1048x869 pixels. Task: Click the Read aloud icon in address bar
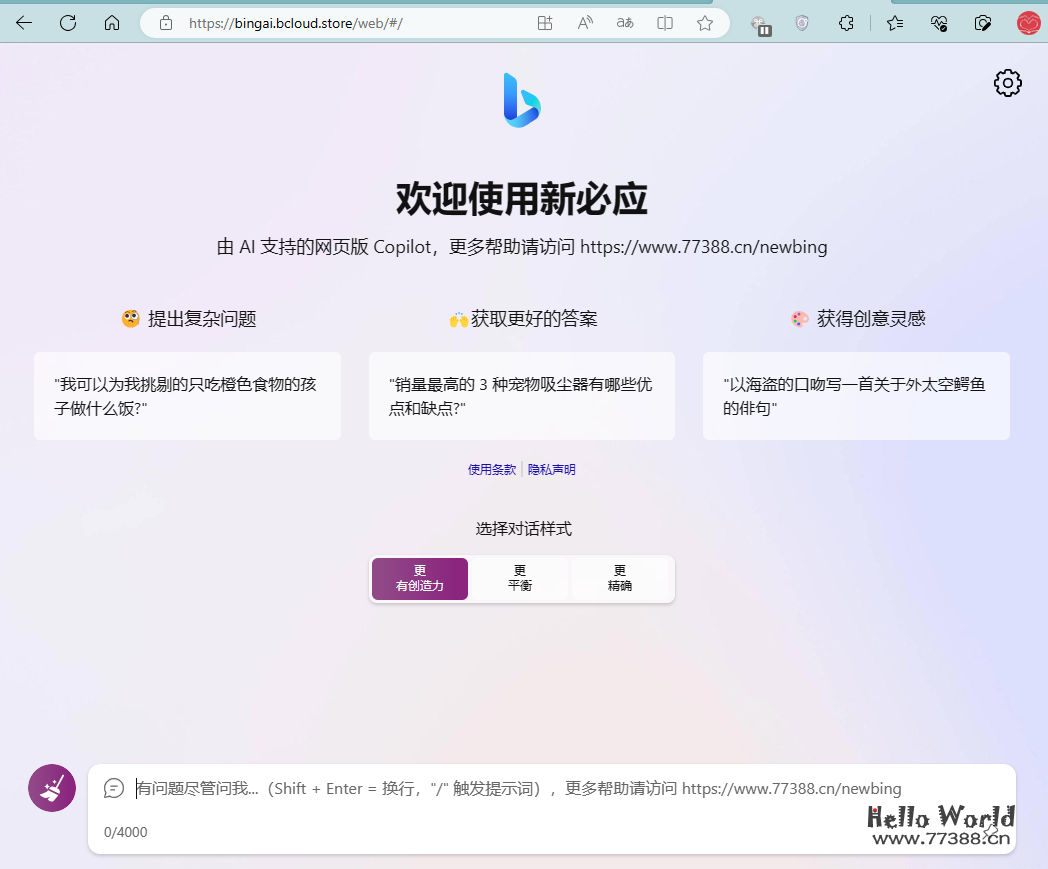tap(585, 23)
